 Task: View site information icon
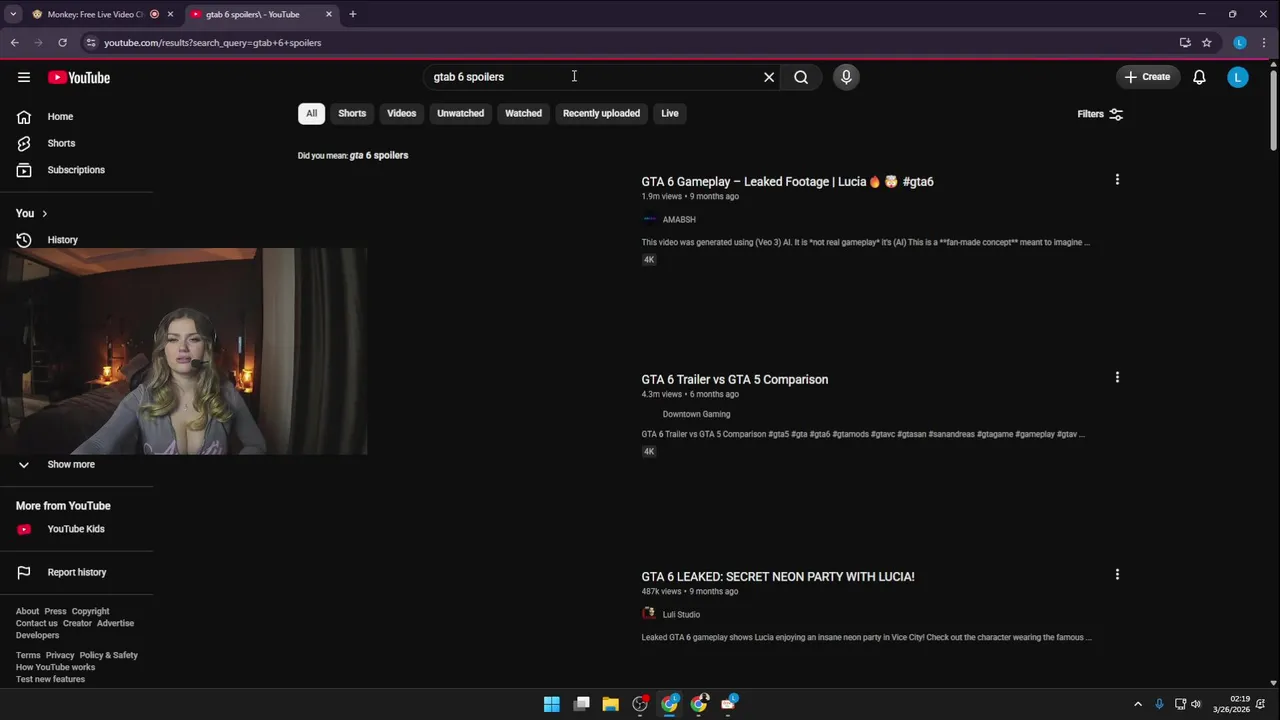click(x=90, y=43)
